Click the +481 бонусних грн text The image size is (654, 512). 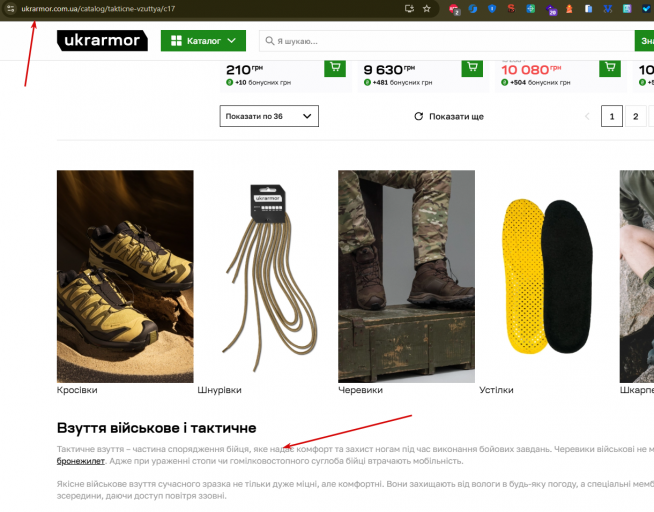pyautogui.click(x=402, y=83)
